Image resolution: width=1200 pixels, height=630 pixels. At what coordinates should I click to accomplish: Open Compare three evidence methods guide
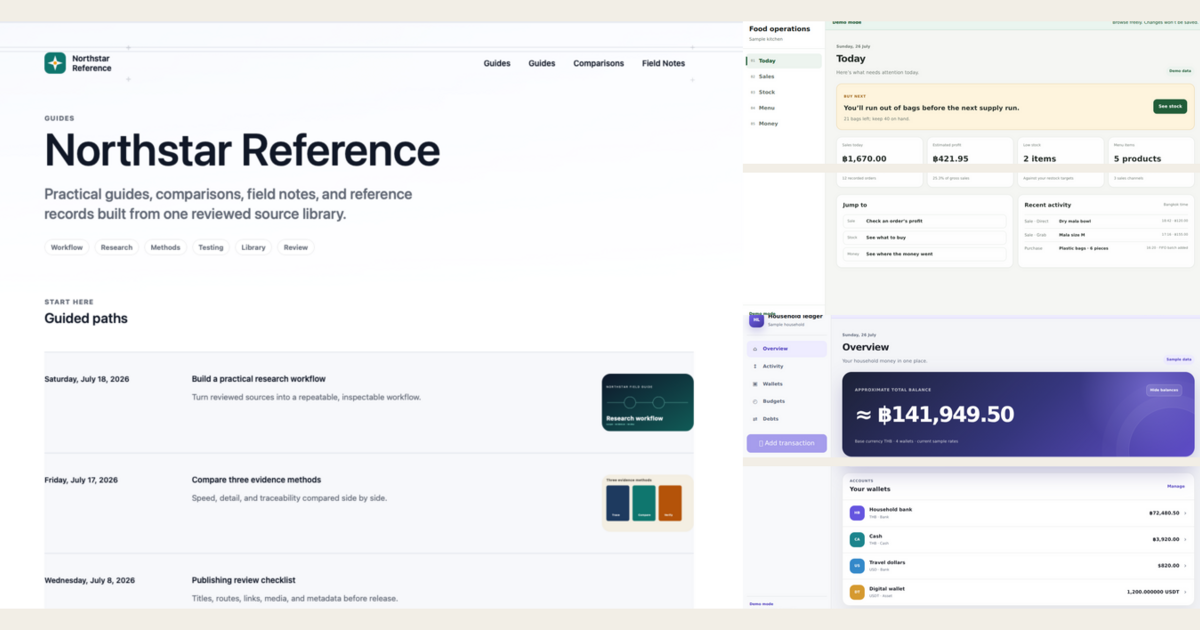(x=257, y=480)
